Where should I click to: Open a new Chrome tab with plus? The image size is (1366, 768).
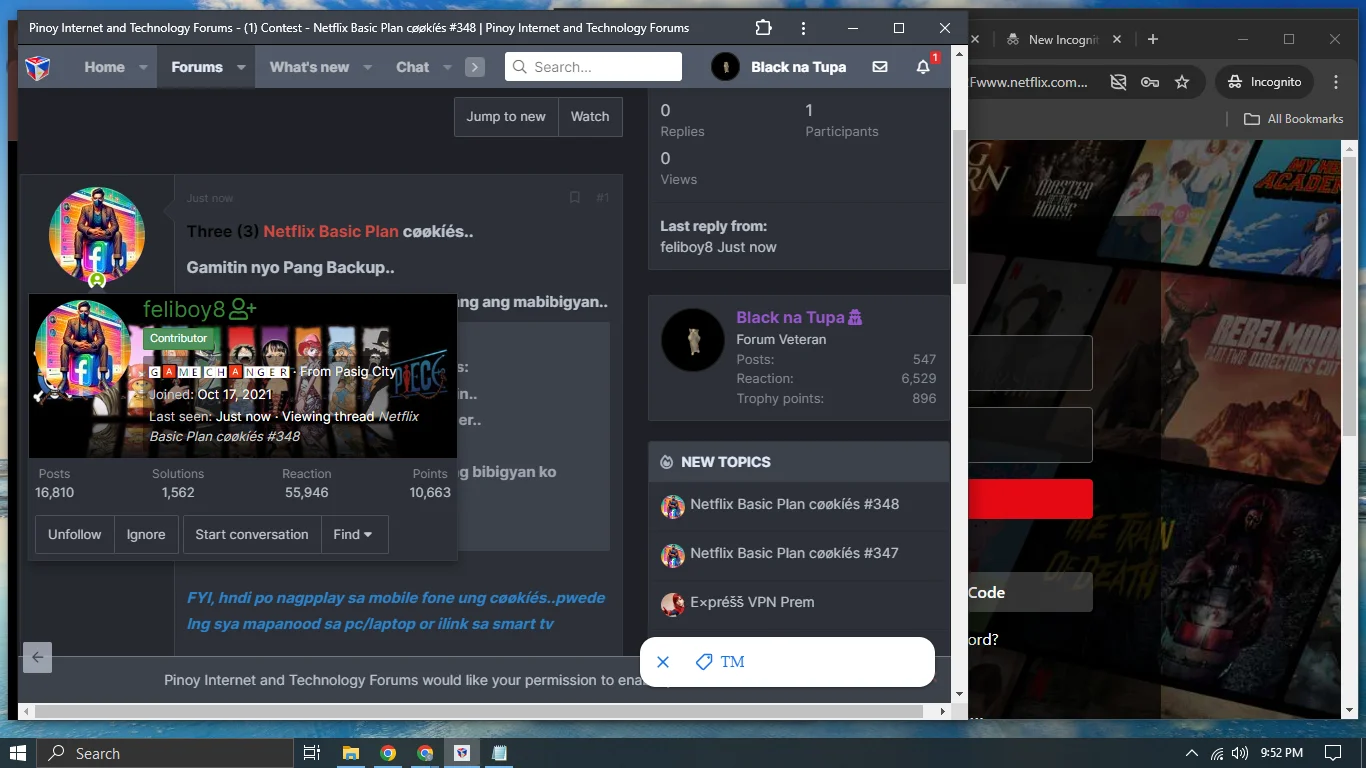(1153, 39)
